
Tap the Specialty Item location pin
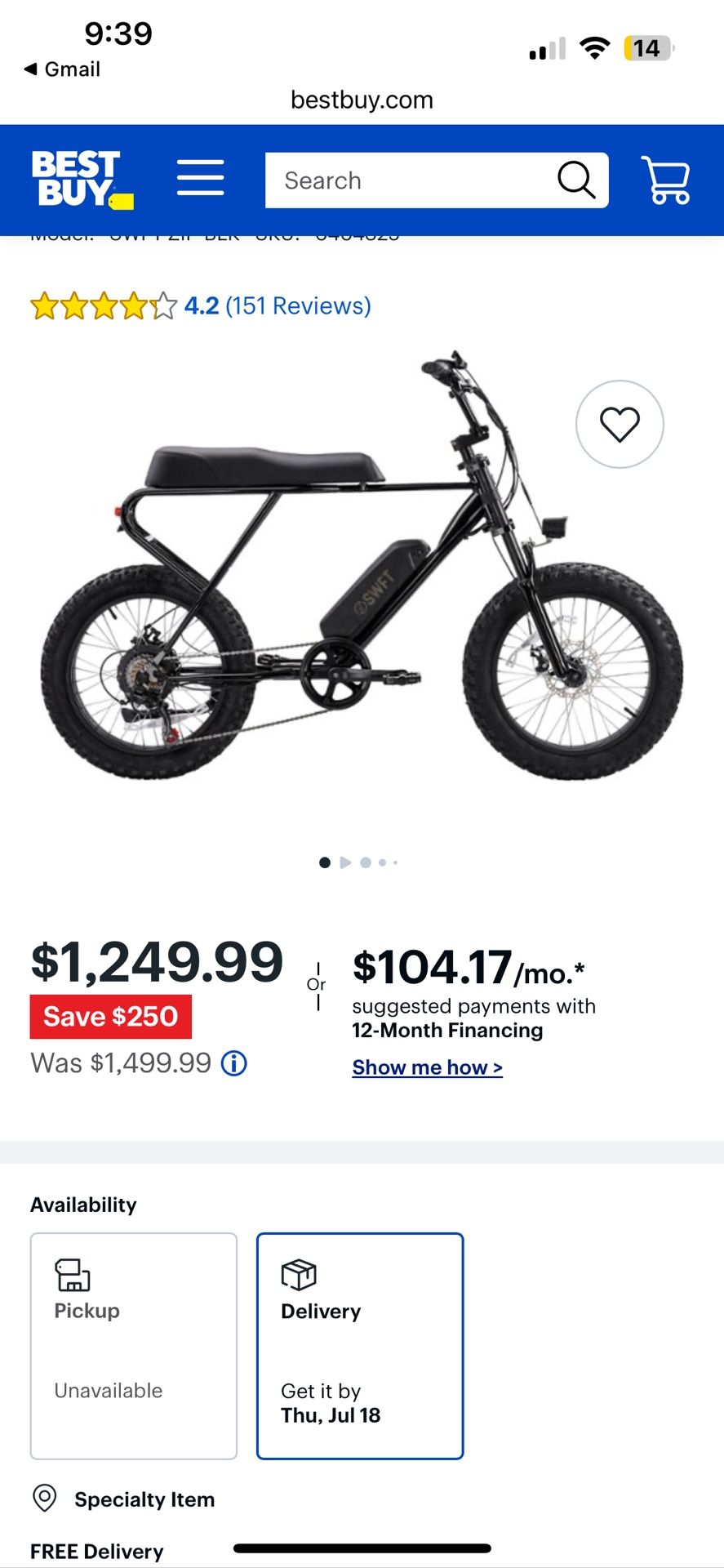pyautogui.click(x=44, y=1498)
